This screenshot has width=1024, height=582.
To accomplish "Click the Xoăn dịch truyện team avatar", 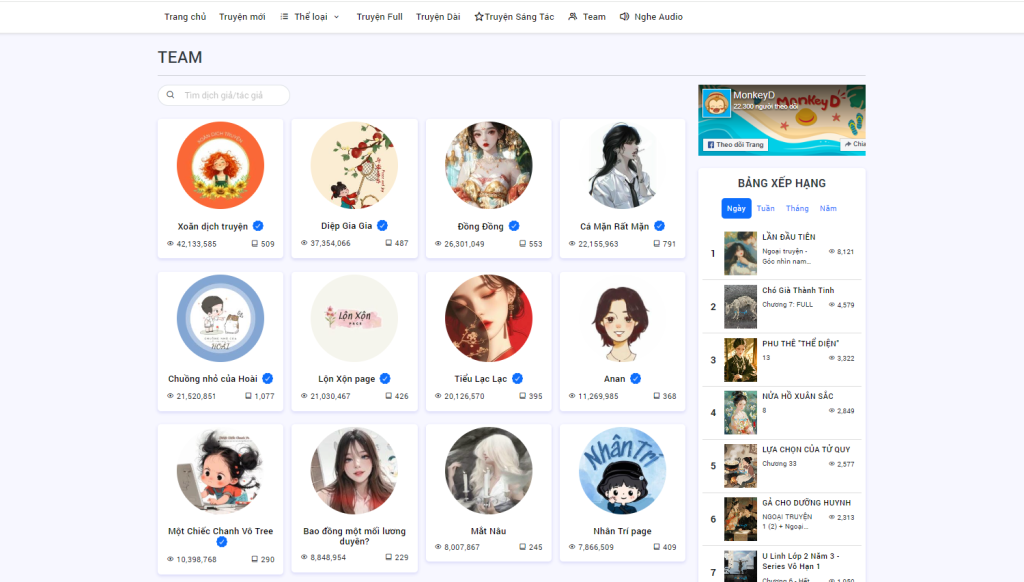I will tap(220, 166).
